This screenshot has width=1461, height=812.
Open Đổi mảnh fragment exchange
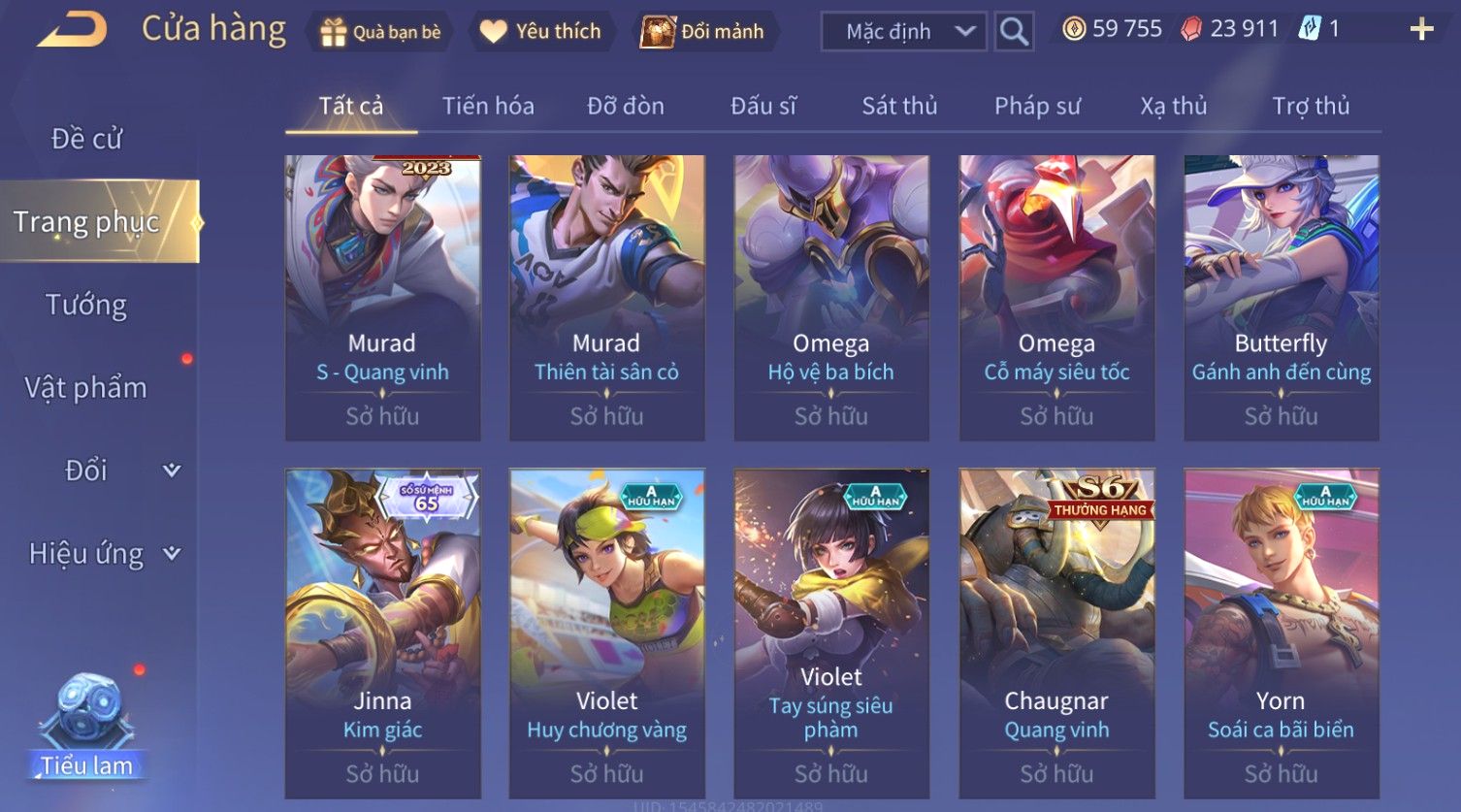[703, 31]
